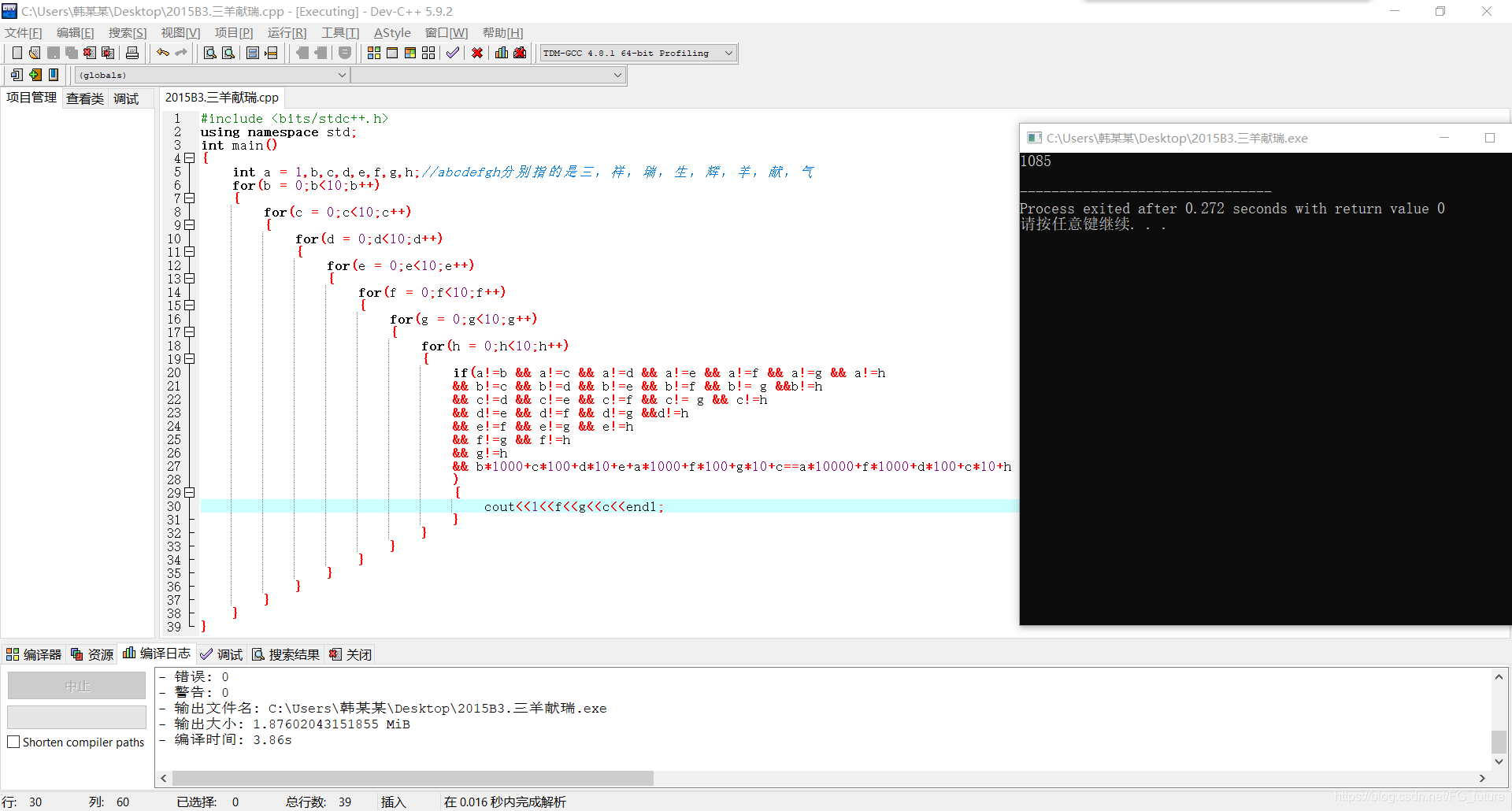Click status bar text 在 0.016 秒内完成解析
The width and height of the screenshot is (1512, 811).
(505, 802)
